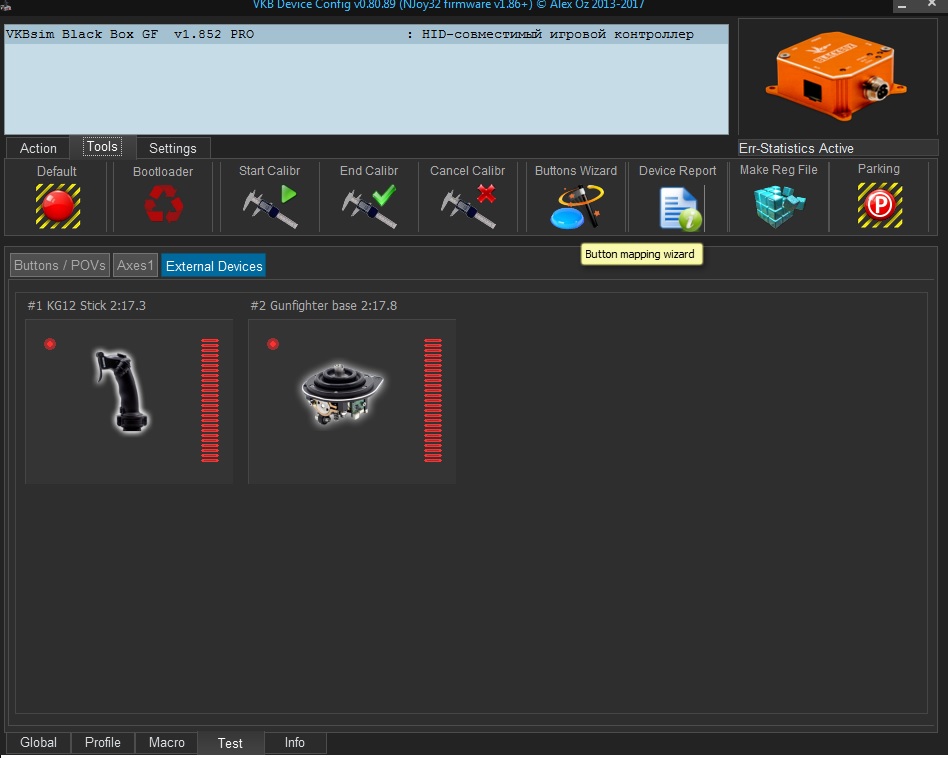Select the Test bottom tab
Image resolution: width=948 pixels, height=758 pixels.
coord(230,743)
